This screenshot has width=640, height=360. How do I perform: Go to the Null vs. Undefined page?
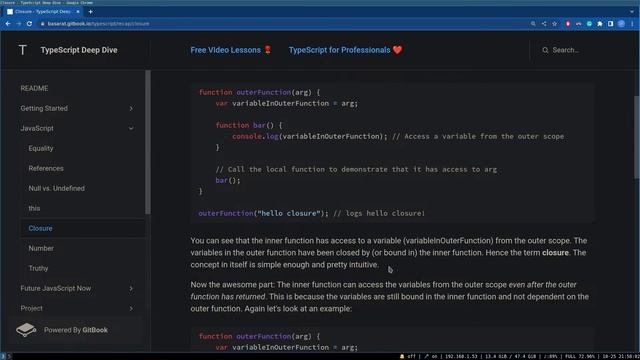(x=57, y=188)
